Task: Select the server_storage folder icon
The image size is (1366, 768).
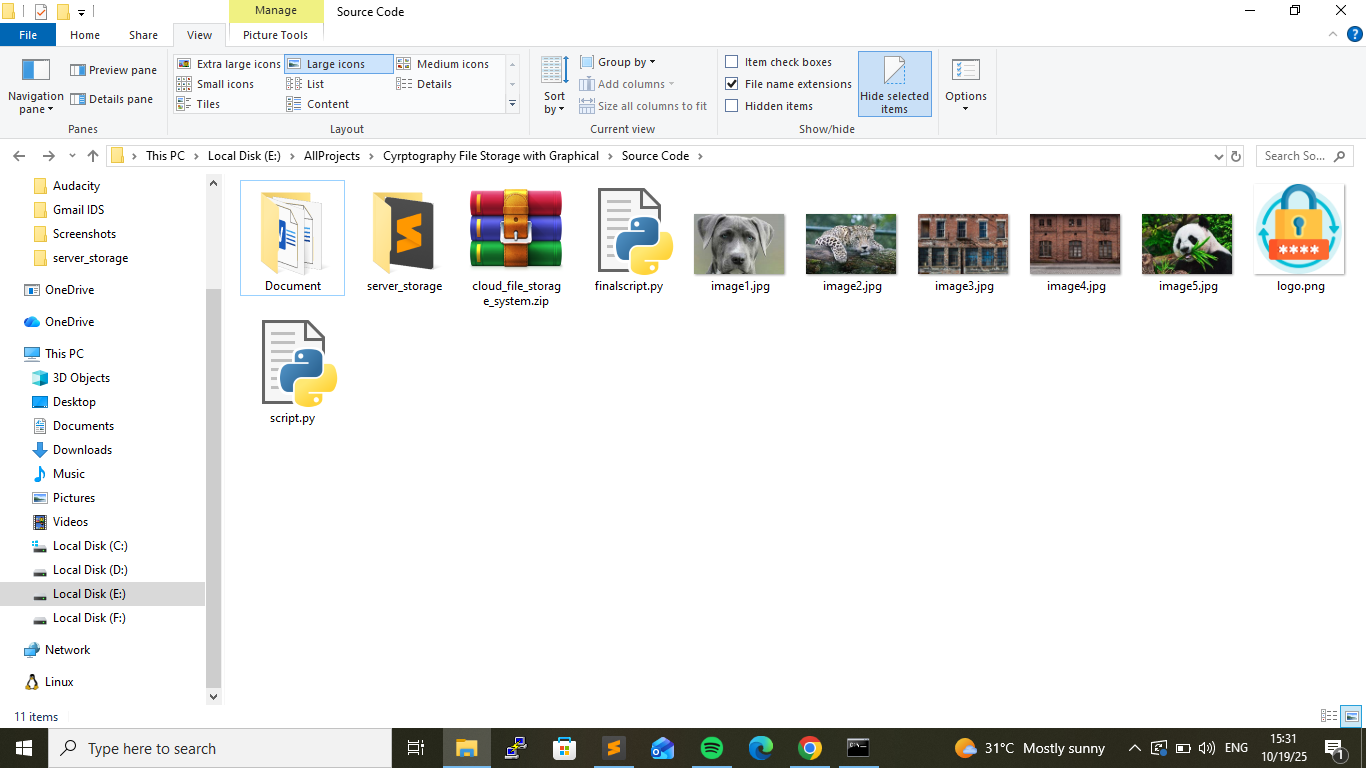Action: (404, 232)
